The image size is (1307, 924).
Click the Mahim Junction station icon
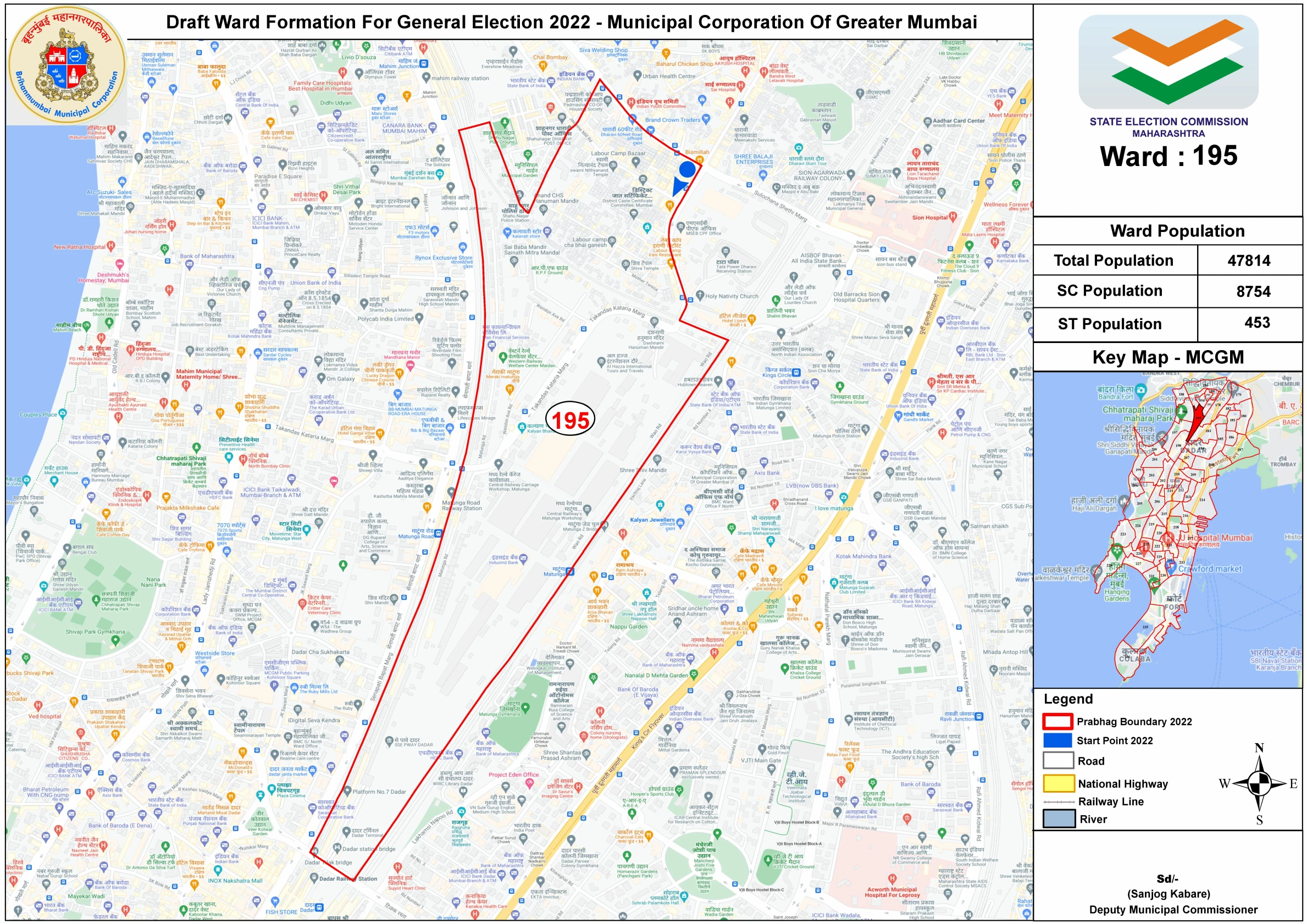tap(424, 63)
